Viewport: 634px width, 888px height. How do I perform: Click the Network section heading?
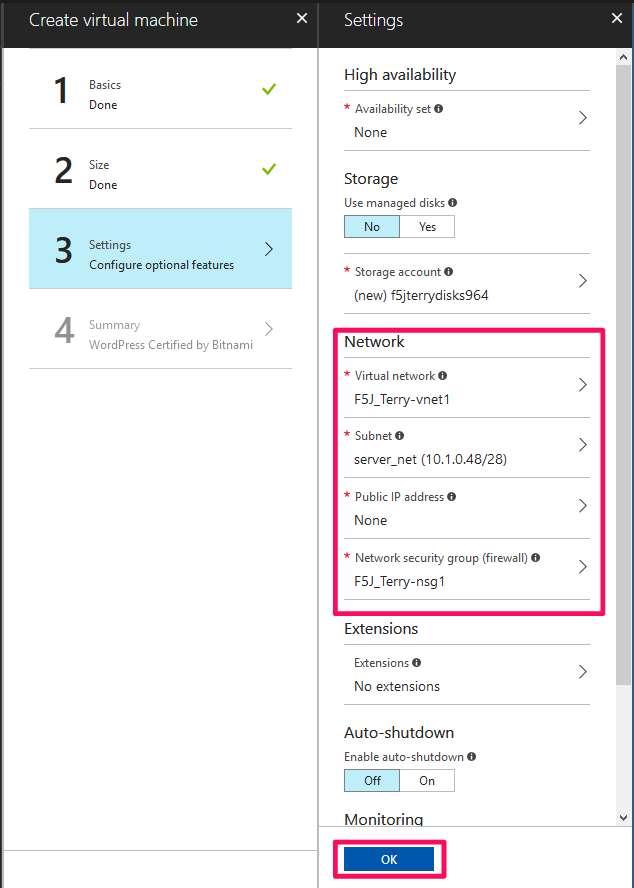pyautogui.click(x=375, y=341)
